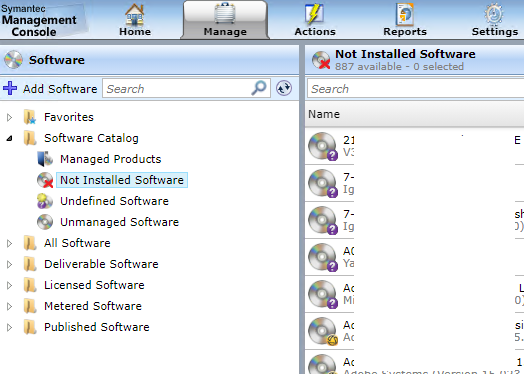Click the Not Installed Software tree icon

[45, 180]
